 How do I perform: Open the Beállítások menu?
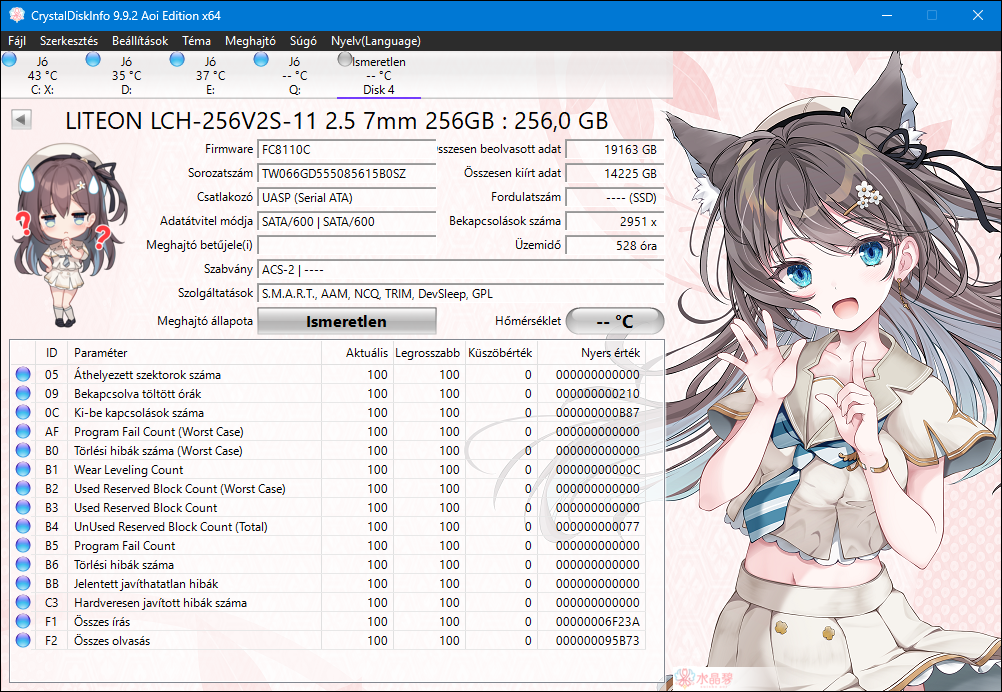pos(140,41)
